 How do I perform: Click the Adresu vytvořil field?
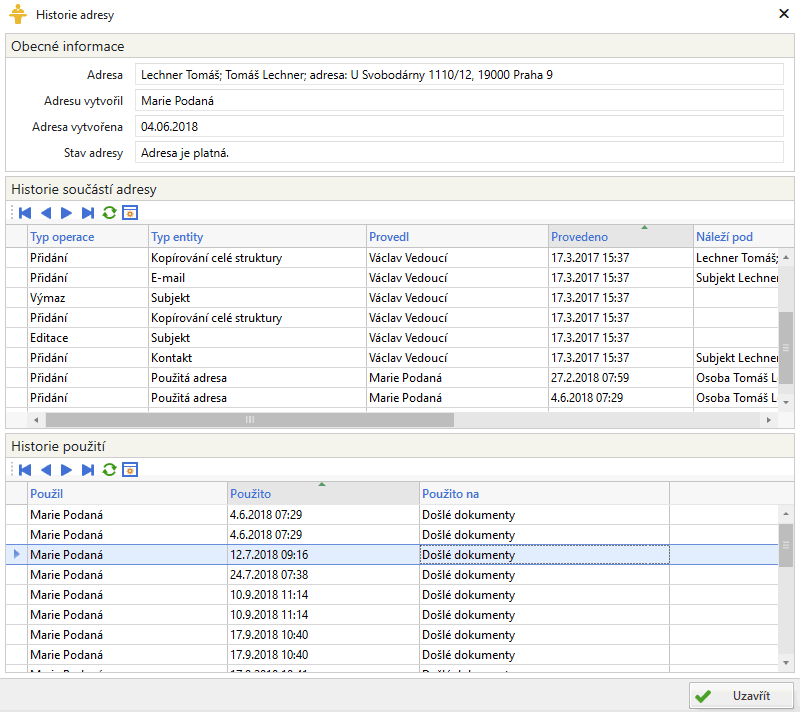[x=459, y=100]
